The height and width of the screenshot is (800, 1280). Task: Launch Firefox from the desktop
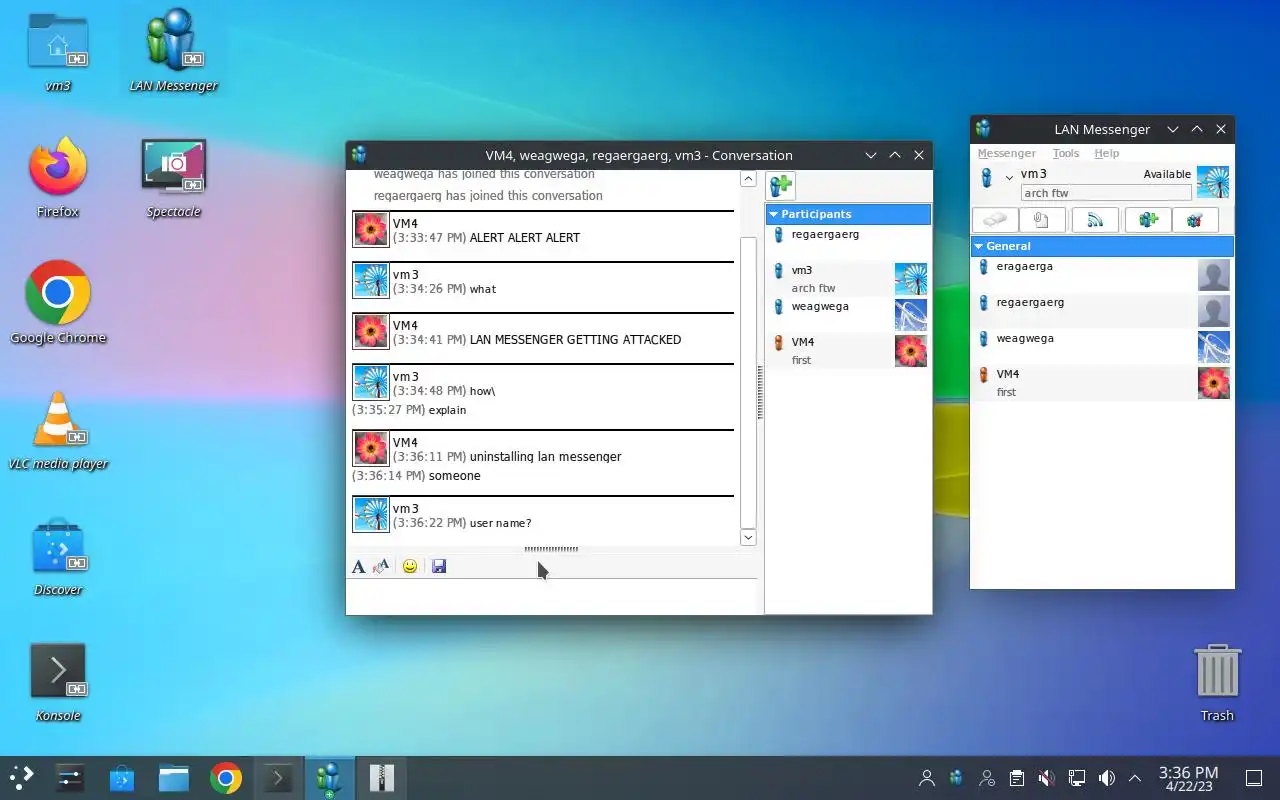pyautogui.click(x=58, y=178)
